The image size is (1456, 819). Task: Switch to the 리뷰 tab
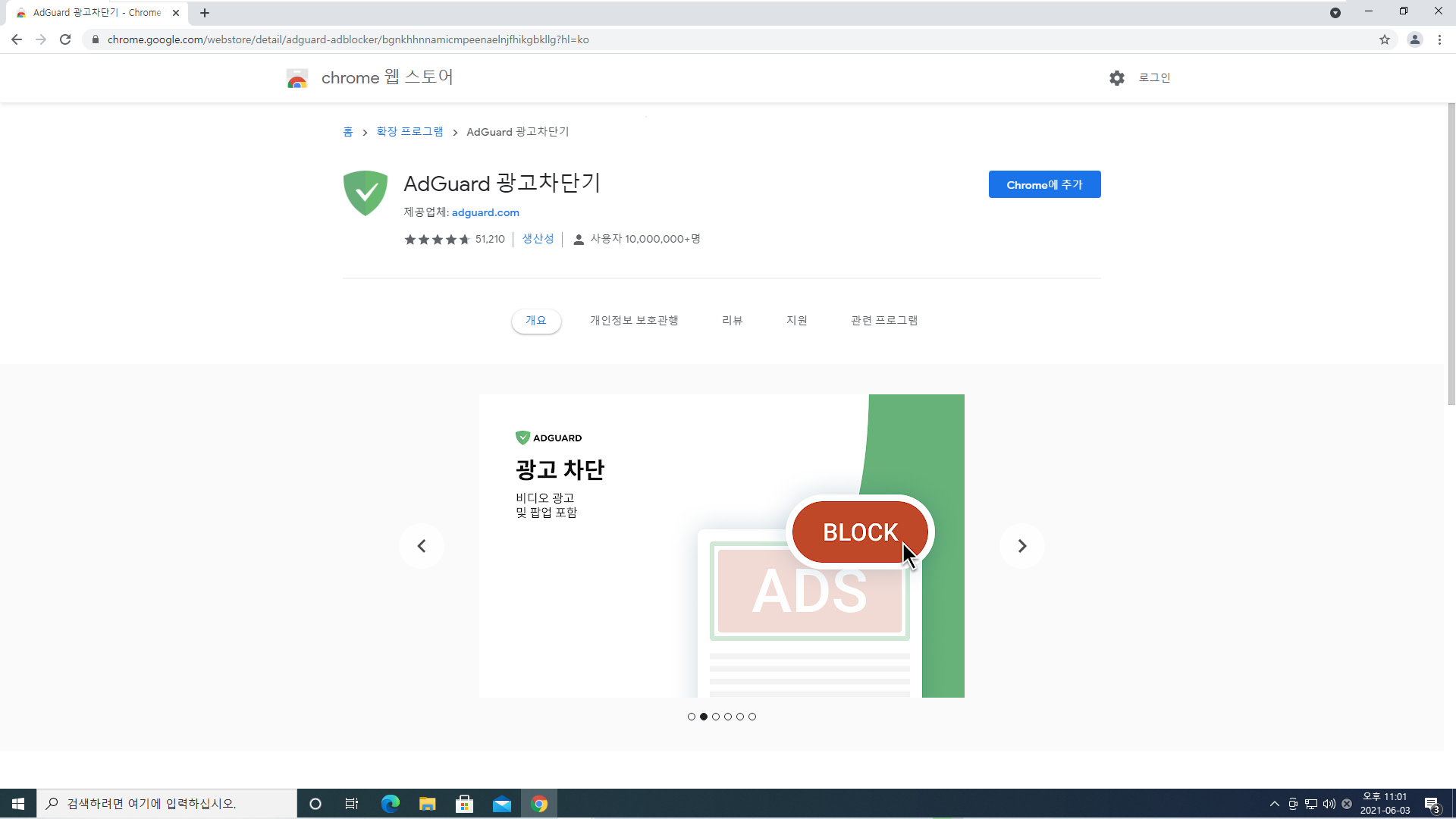coord(732,321)
